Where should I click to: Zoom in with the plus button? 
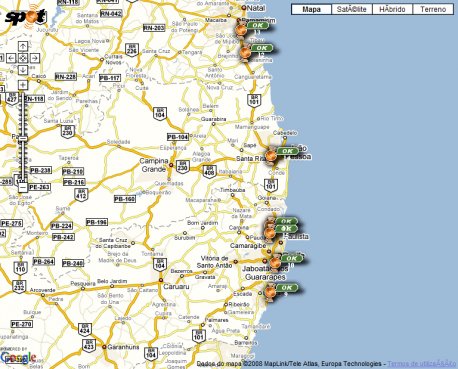(x=23, y=85)
